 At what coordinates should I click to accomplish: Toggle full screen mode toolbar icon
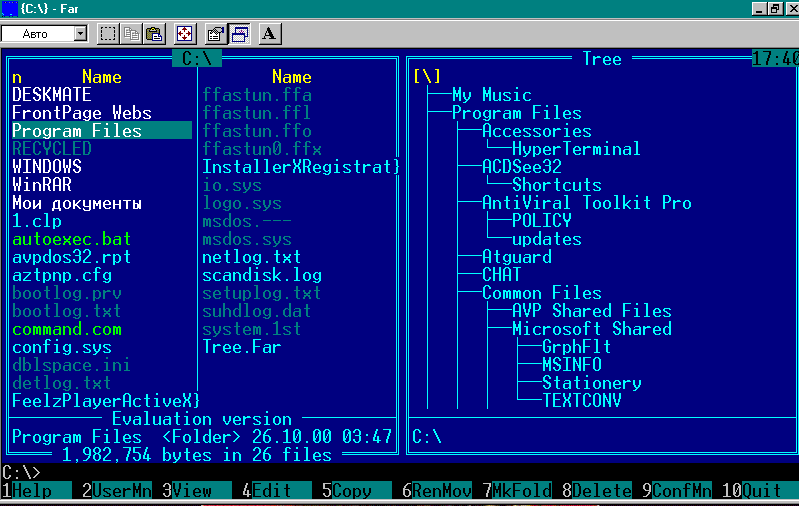[184, 34]
